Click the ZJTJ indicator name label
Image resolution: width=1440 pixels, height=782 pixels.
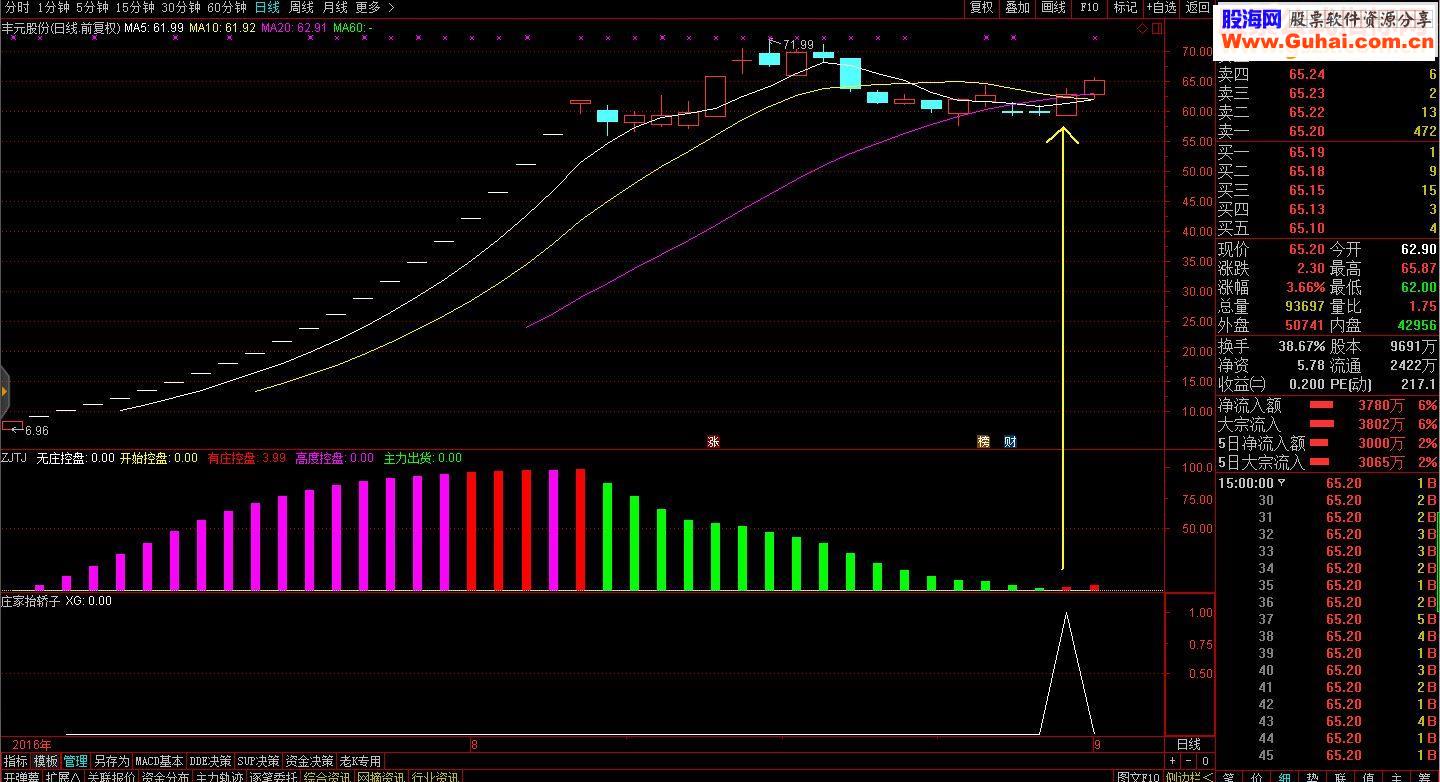(14, 459)
